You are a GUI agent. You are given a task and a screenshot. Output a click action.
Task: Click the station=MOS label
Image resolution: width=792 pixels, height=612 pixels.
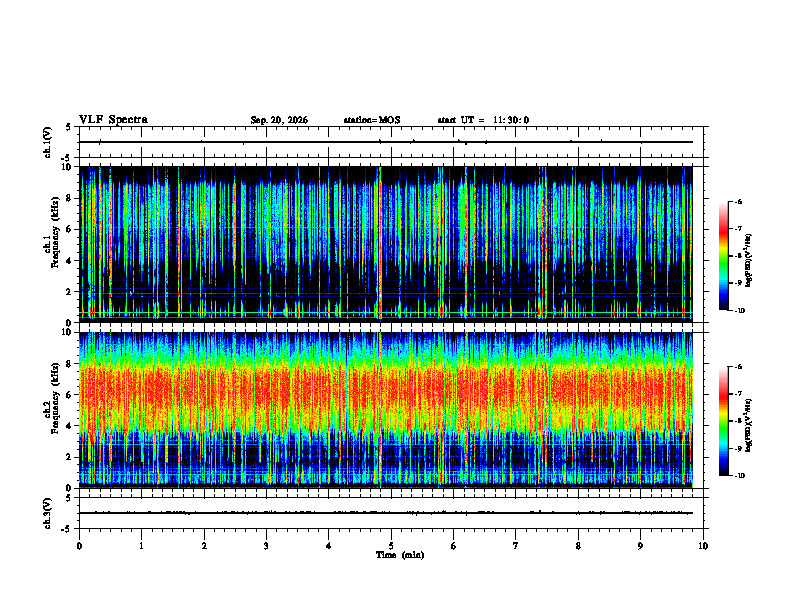coord(372,120)
